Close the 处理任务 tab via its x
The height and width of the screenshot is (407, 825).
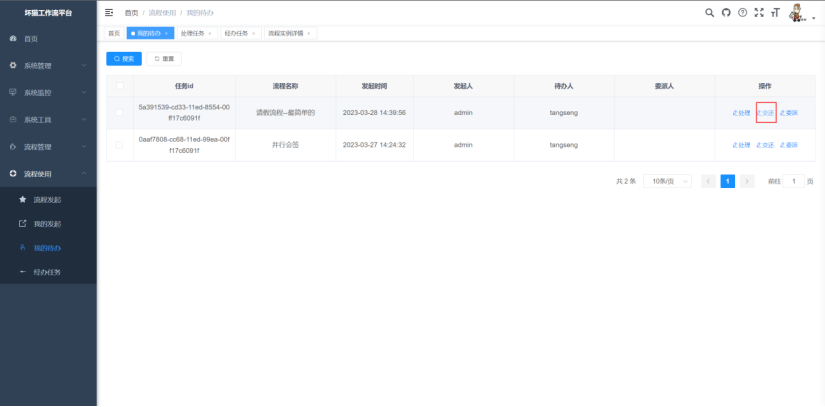pyautogui.click(x=210, y=33)
